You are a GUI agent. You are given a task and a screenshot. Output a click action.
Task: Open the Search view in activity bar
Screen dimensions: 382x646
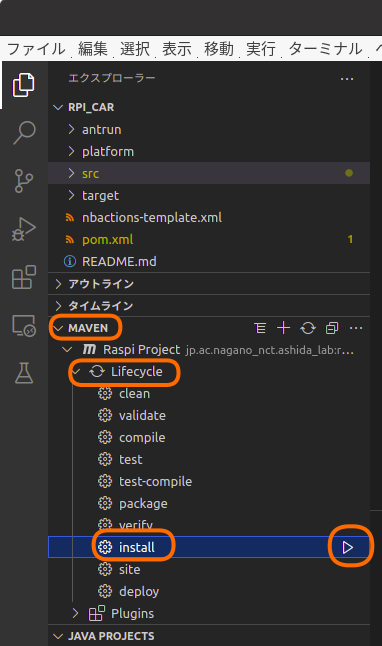pos(24,133)
